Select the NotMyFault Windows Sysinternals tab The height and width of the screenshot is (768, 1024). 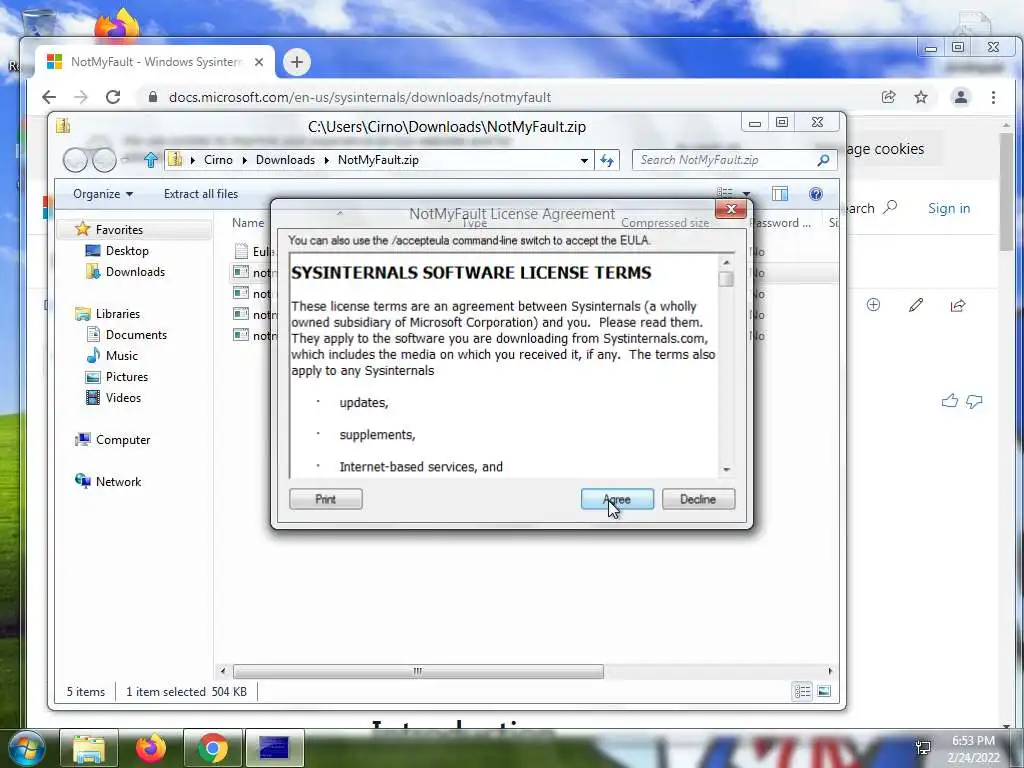click(154, 62)
